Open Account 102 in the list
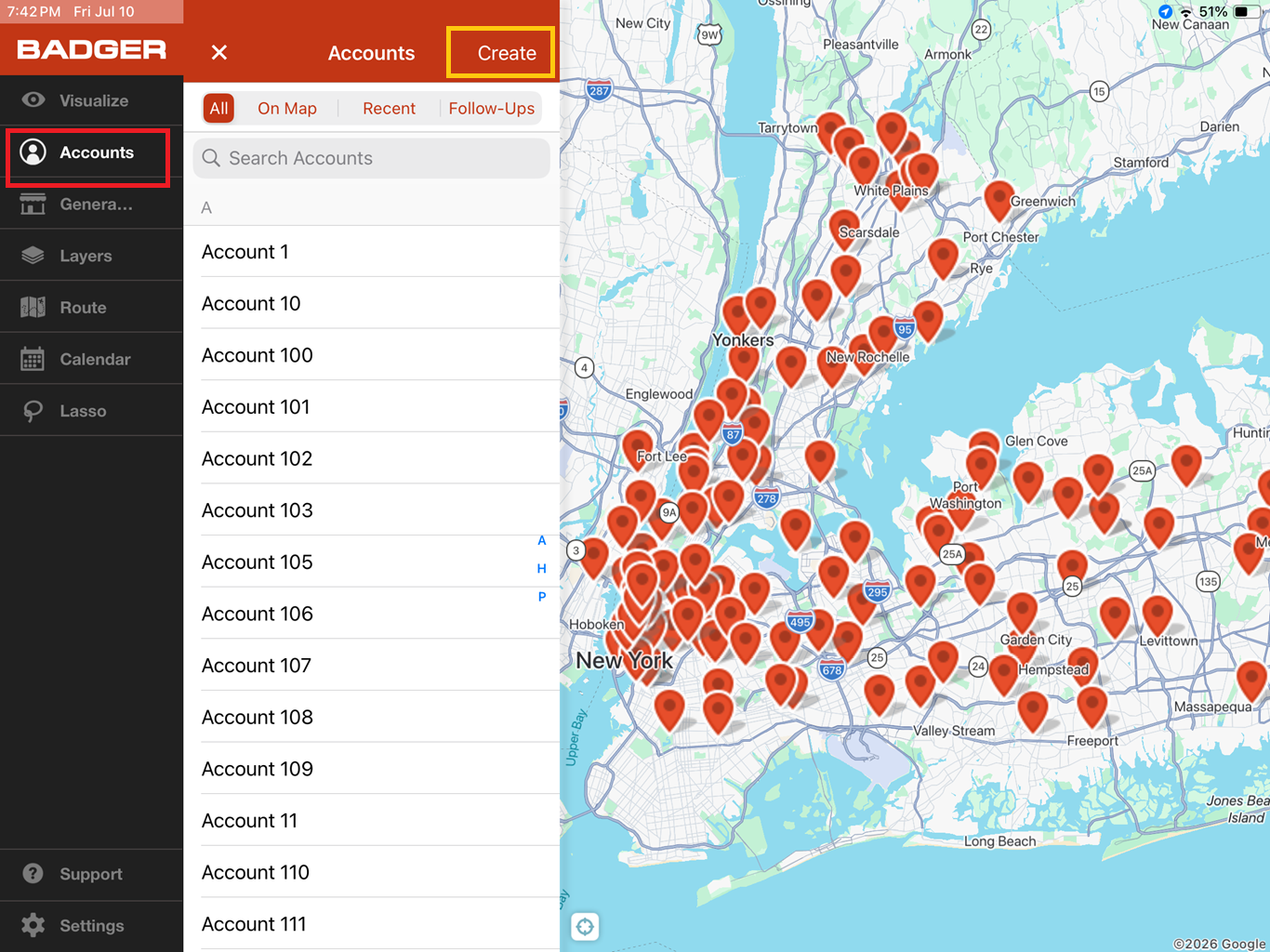The height and width of the screenshot is (952, 1270). coord(372,458)
